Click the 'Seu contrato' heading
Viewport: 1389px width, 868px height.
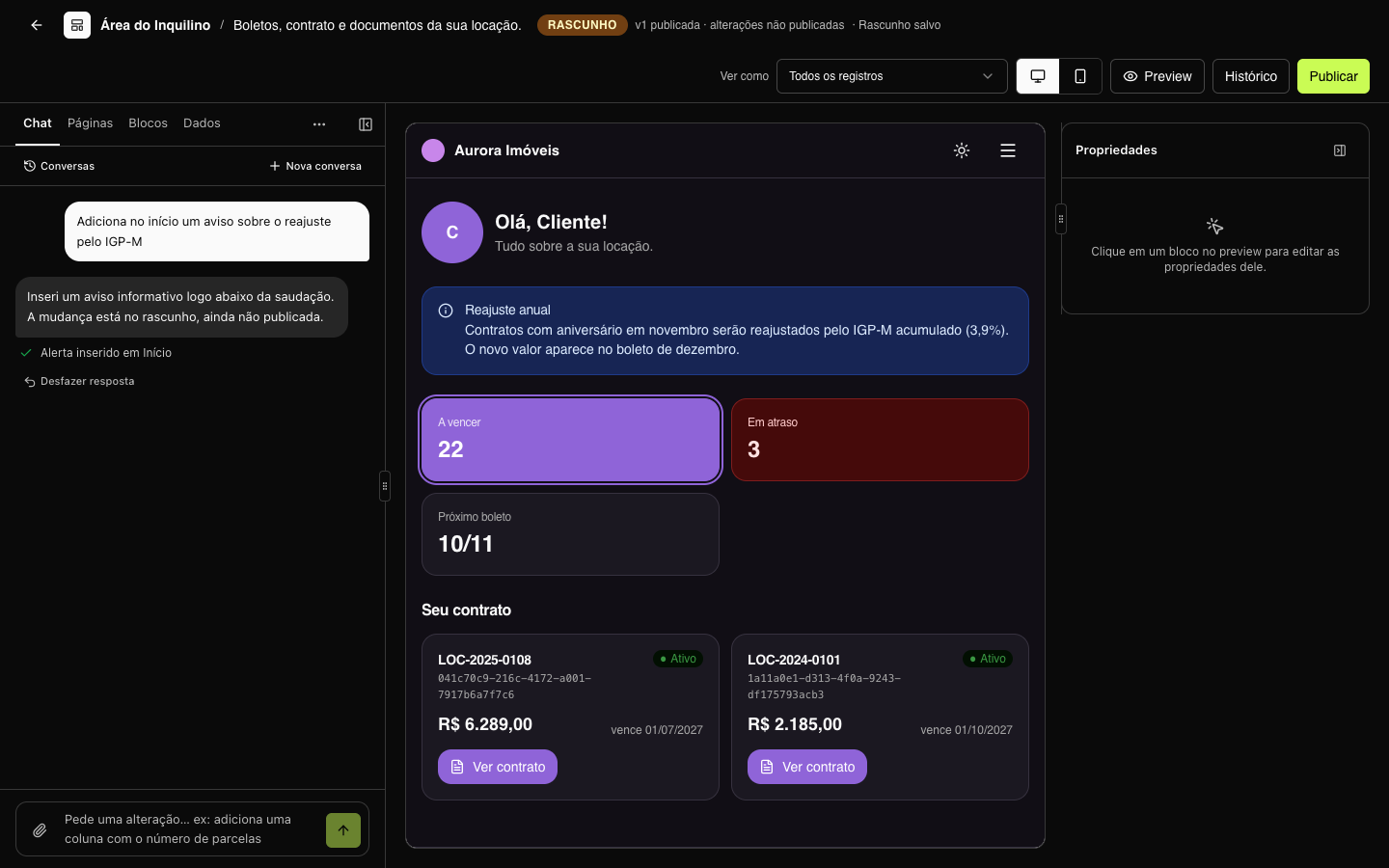coord(467,610)
